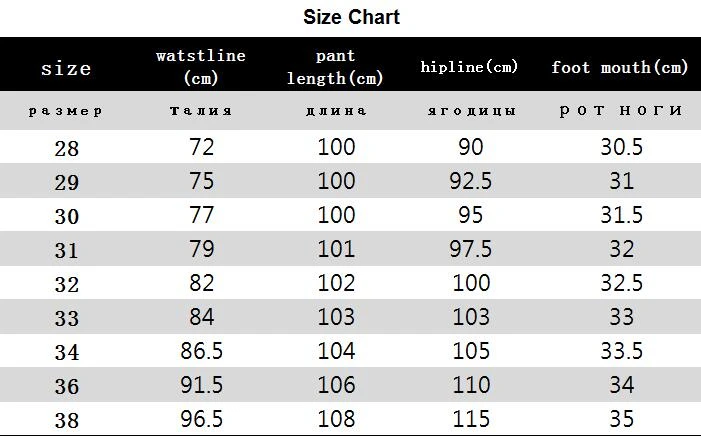Select pant length value 108
Screen dimensions: 701x439
[x=336, y=419]
